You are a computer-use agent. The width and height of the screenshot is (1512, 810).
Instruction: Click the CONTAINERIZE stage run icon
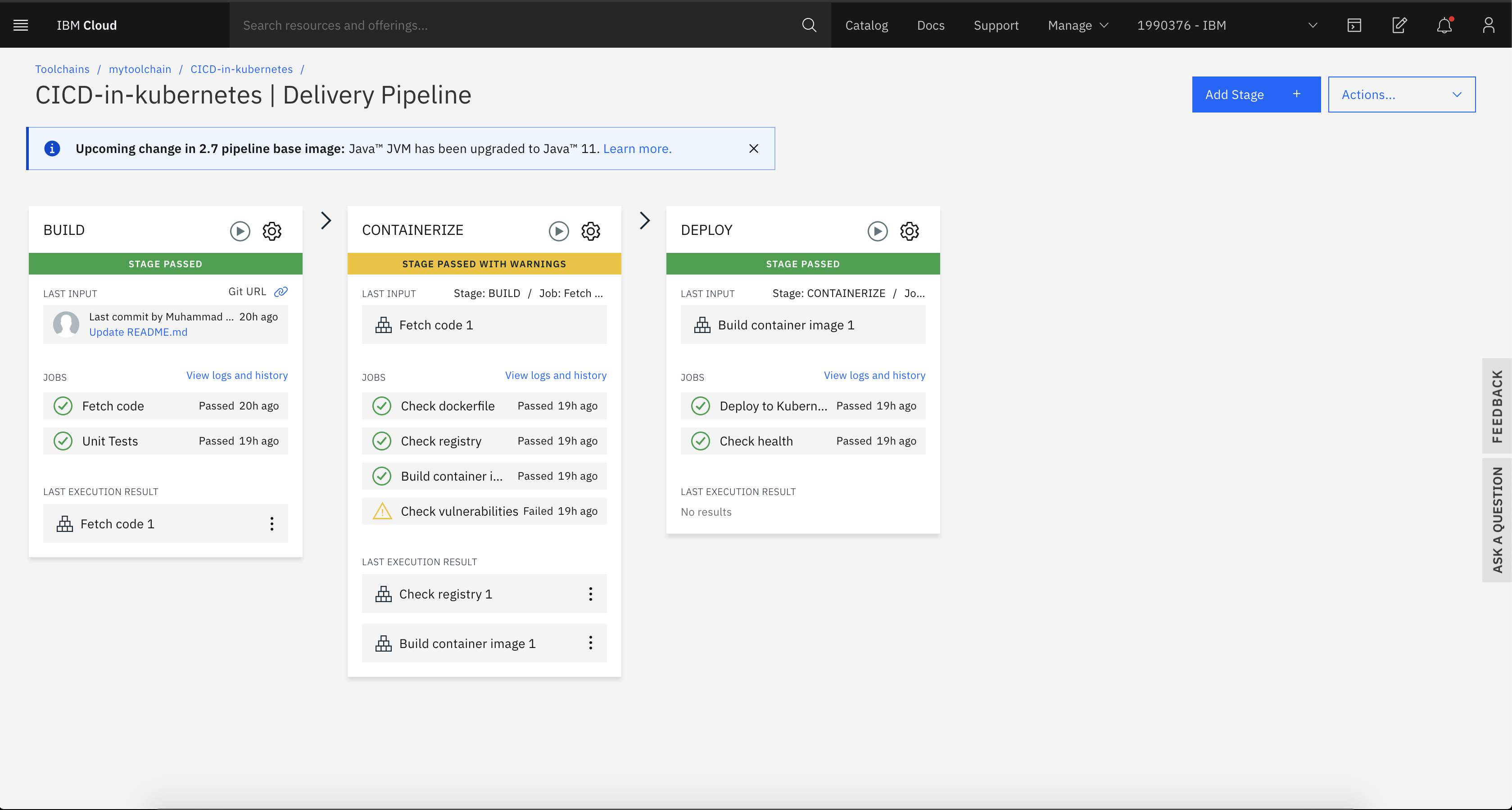(558, 231)
